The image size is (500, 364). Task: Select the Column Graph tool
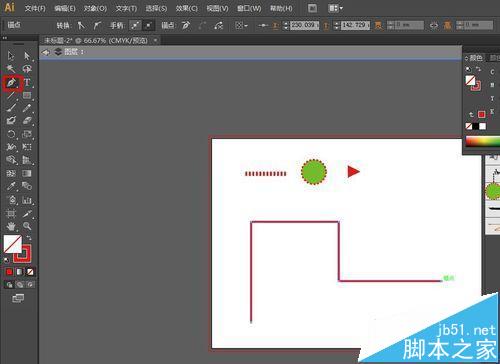click(x=27, y=200)
